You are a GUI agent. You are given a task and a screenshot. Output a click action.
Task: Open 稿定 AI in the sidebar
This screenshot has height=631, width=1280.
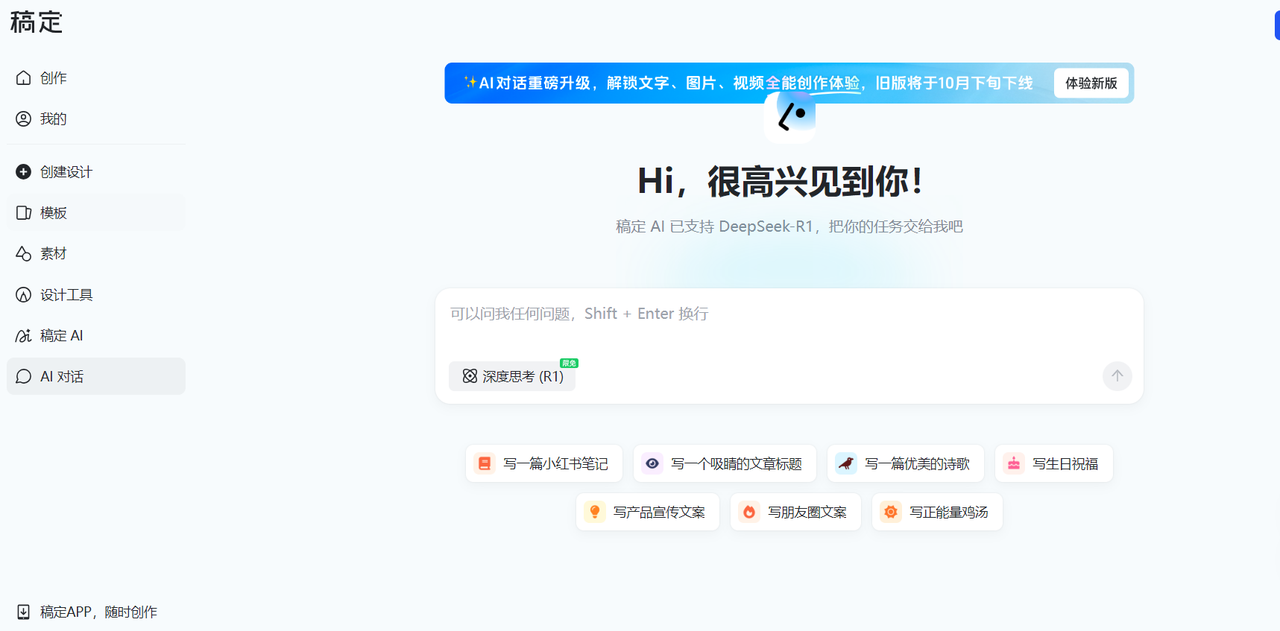pyautogui.click(x=96, y=336)
